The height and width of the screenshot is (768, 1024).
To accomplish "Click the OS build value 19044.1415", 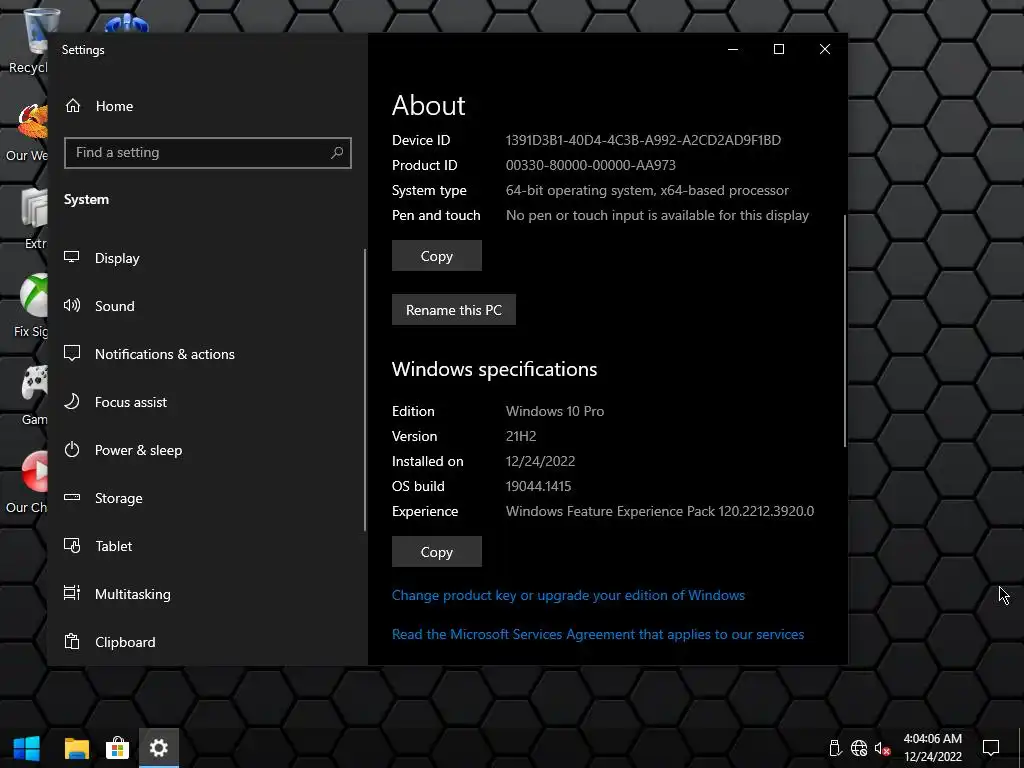I will pyautogui.click(x=538, y=487).
